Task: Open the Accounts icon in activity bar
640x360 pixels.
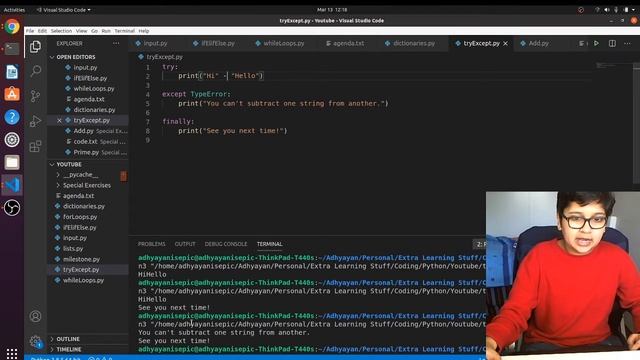Action: click(x=36, y=316)
